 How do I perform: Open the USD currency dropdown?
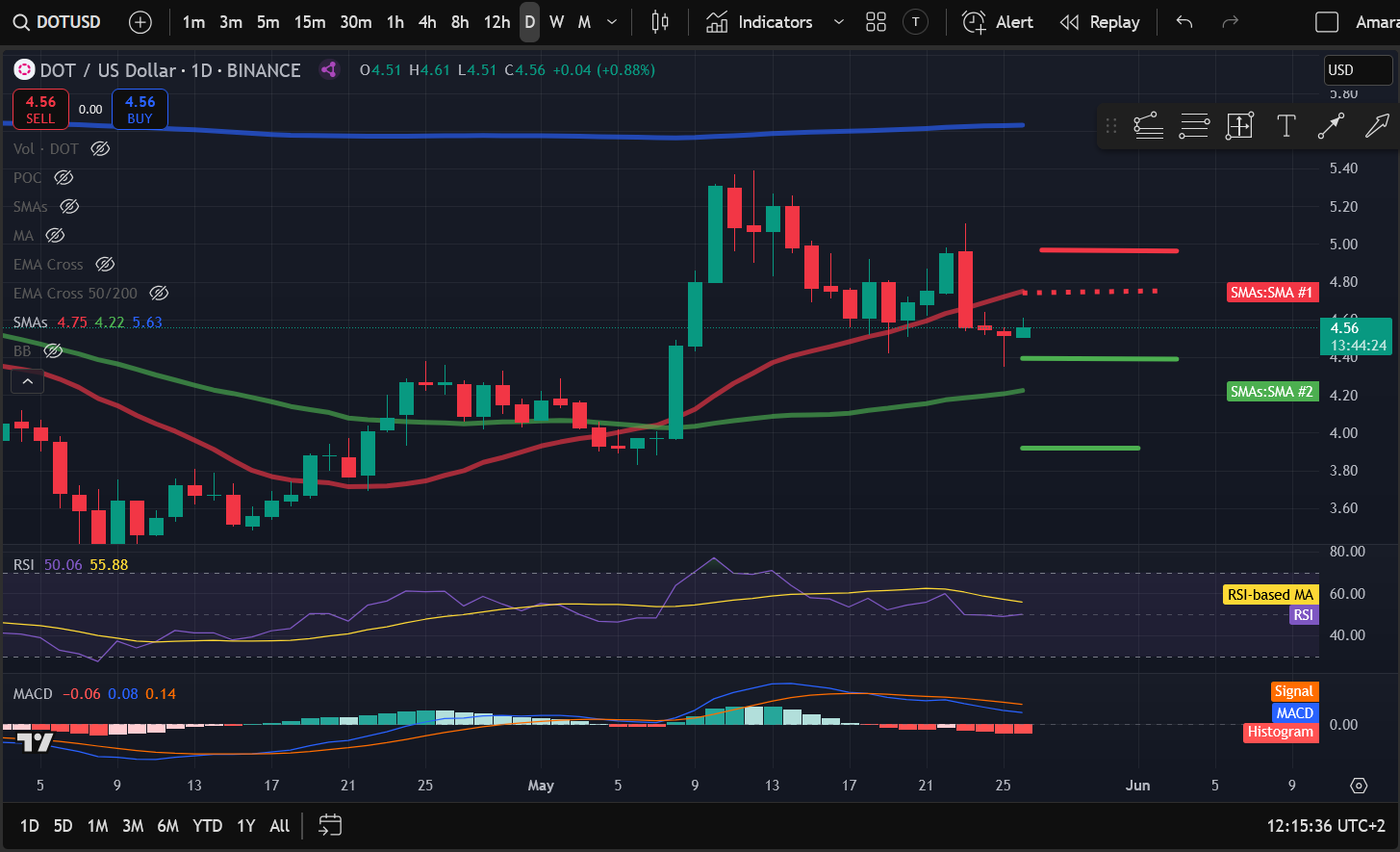(x=1357, y=70)
